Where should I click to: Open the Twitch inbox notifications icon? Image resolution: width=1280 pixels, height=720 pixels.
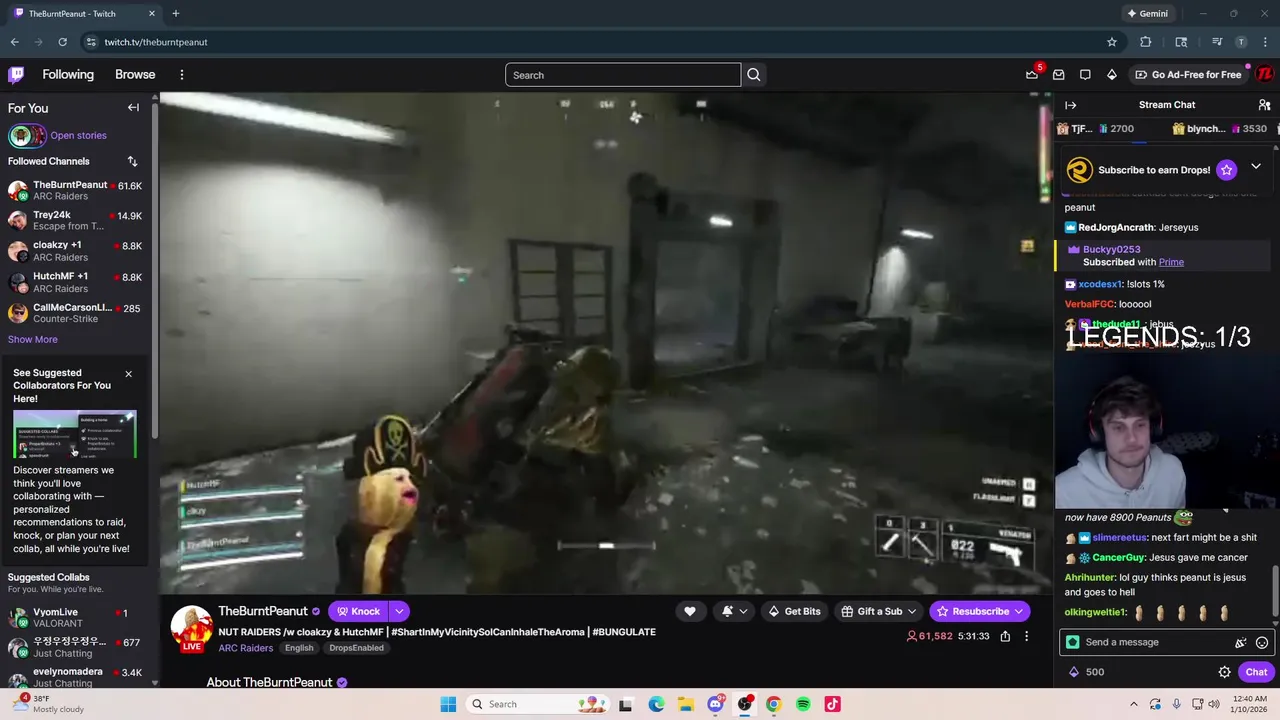click(x=1058, y=74)
